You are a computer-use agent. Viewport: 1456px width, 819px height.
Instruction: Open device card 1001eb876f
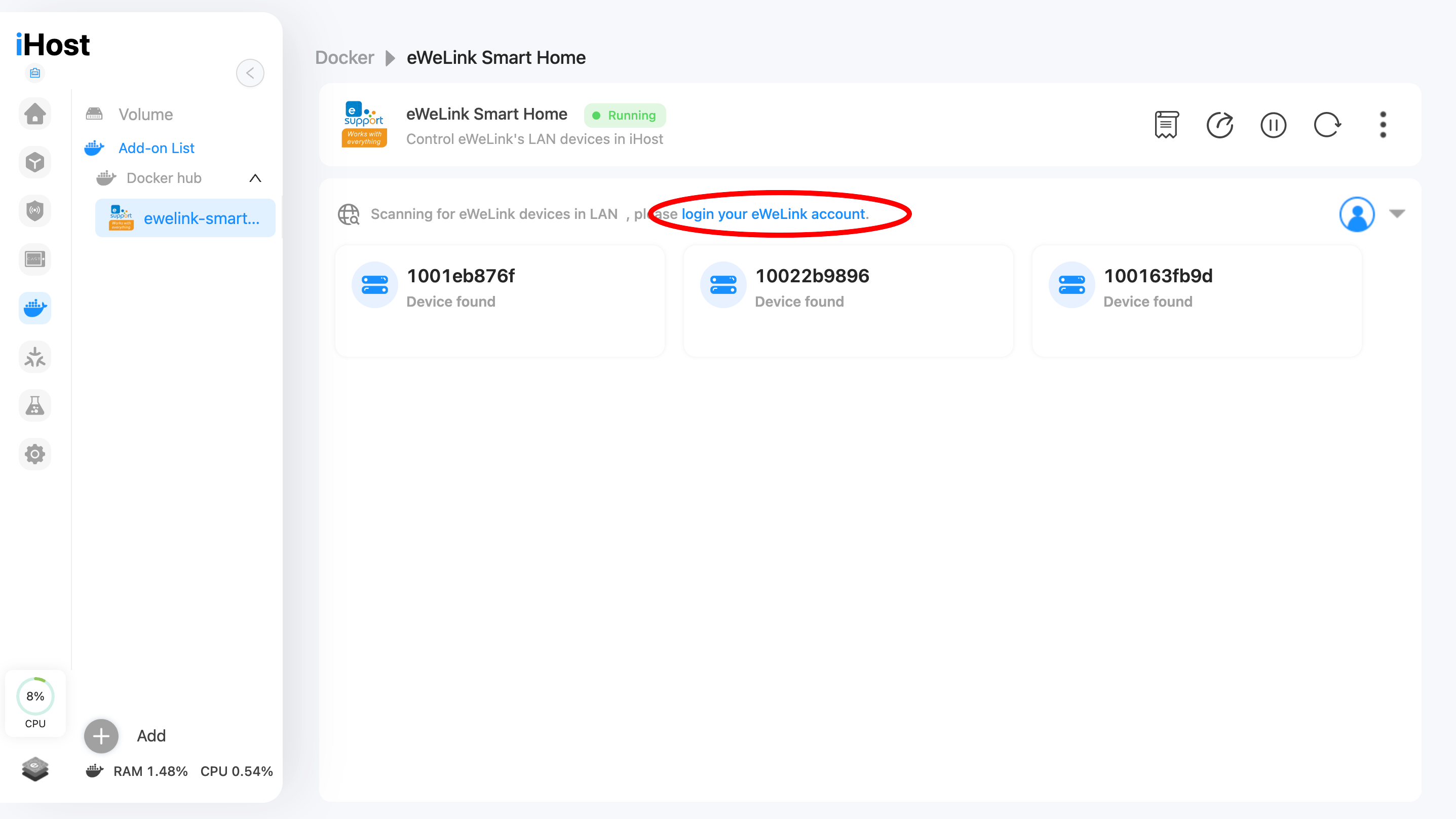(x=500, y=301)
